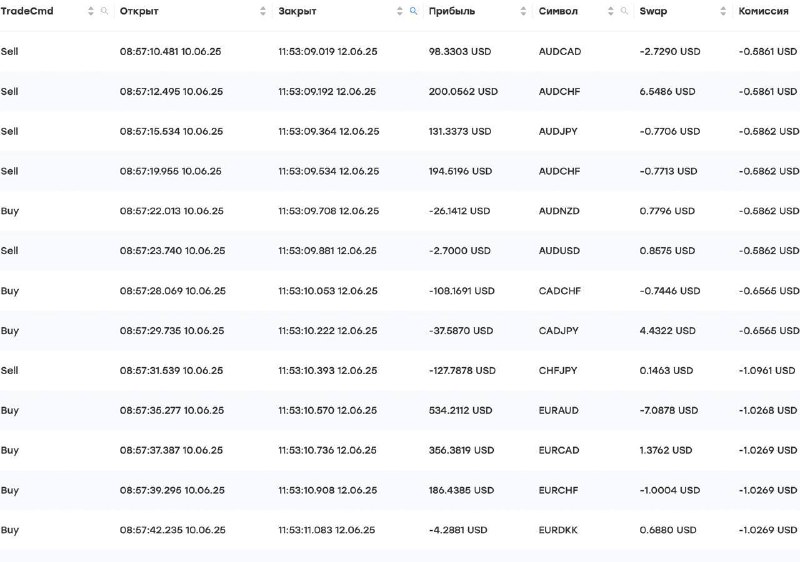Viewport: 800px width, 562px height.
Task: Click swap value 1.3762 USD
Action: click(x=666, y=450)
